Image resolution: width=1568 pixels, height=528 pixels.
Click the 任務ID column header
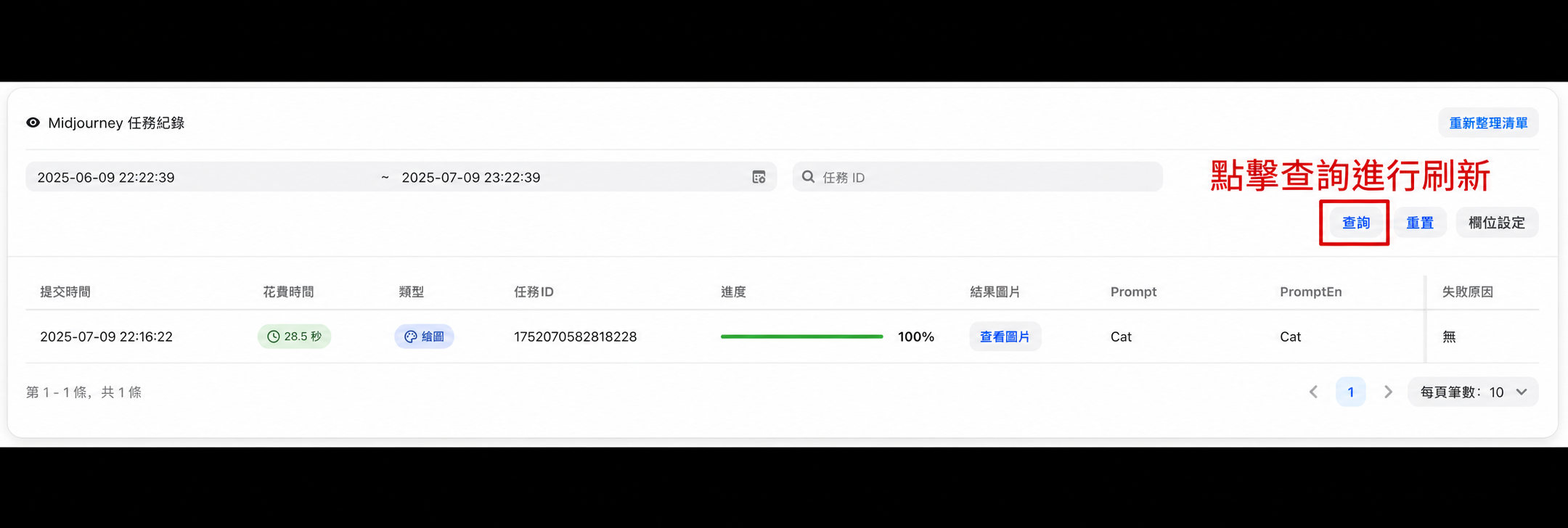tap(534, 292)
